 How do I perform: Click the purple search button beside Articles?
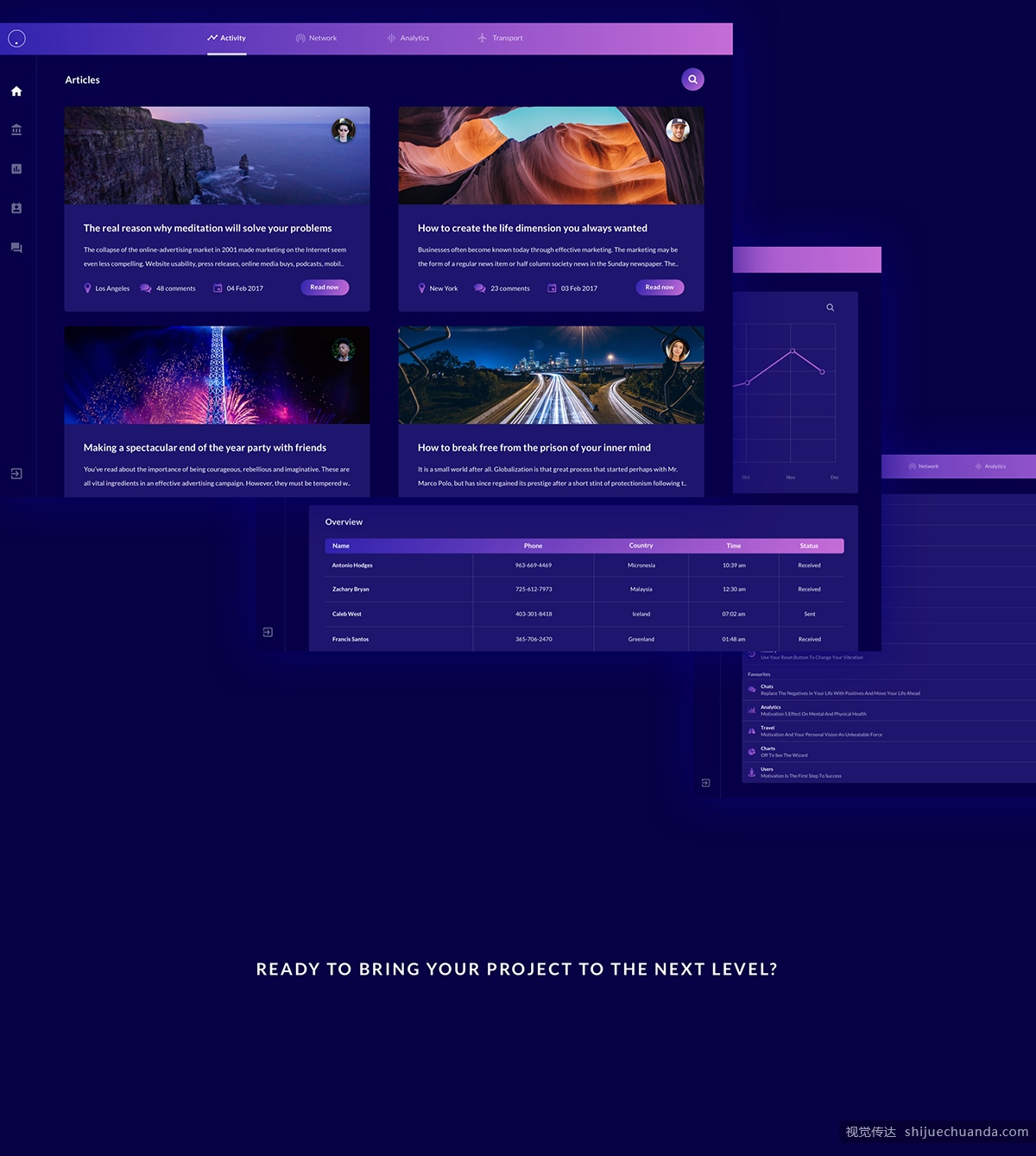coord(692,79)
